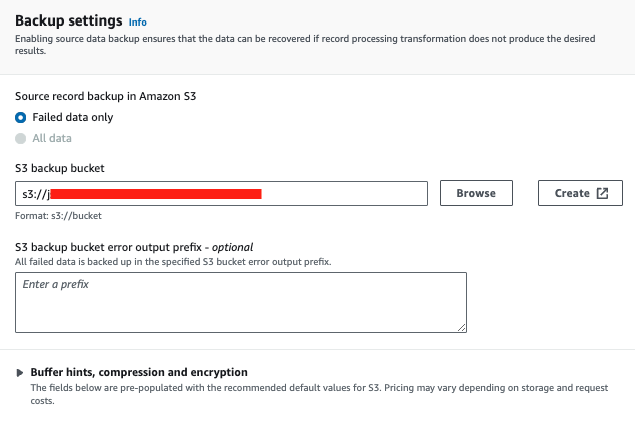Click the Failed data only label text
Screen dimensions: 635x422
pos(73,117)
